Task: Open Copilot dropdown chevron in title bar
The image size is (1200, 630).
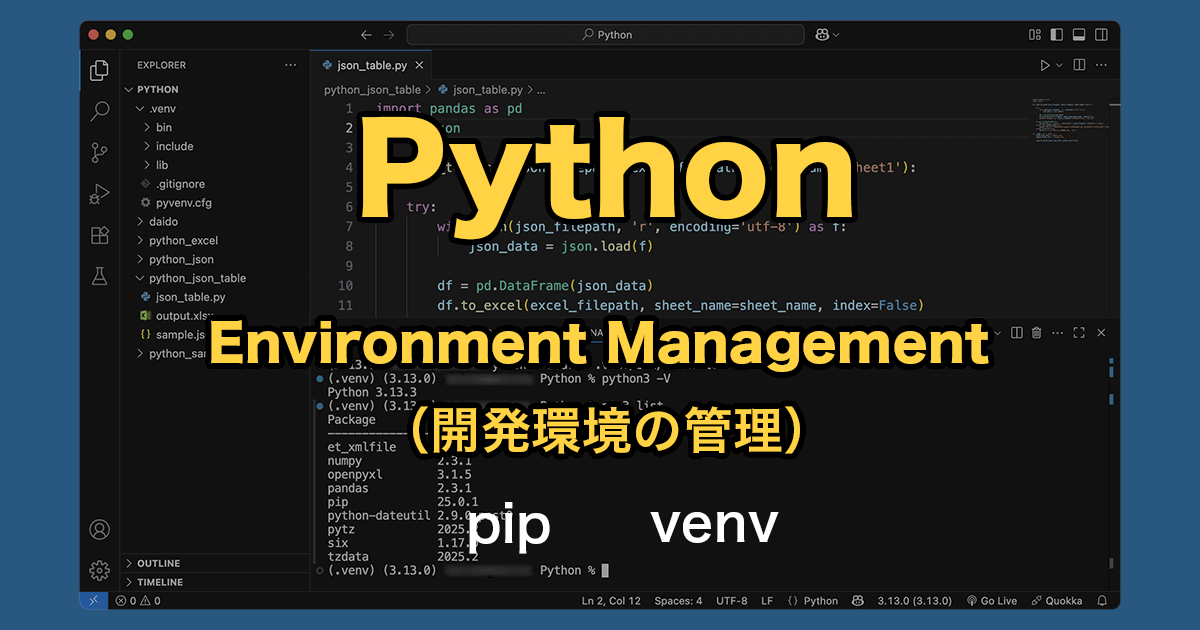Action: tap(836, 35)
